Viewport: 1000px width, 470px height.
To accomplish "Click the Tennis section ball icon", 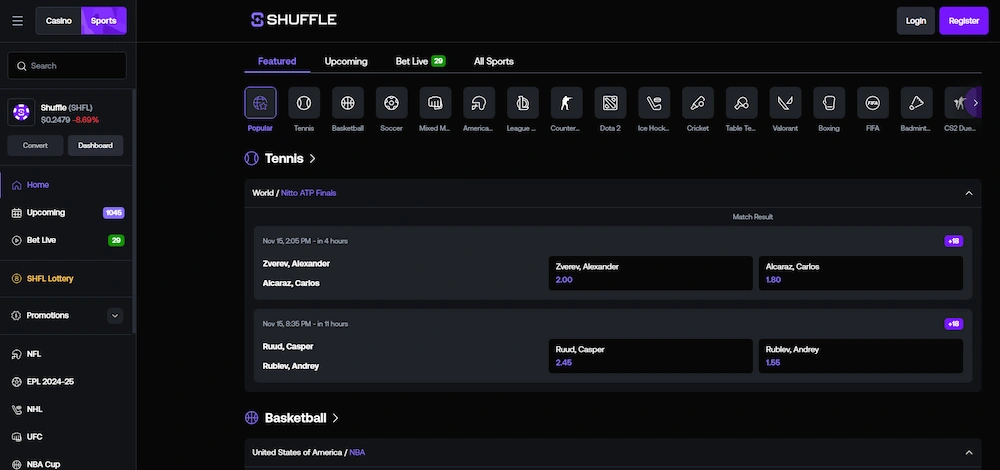I will [251, 158].
